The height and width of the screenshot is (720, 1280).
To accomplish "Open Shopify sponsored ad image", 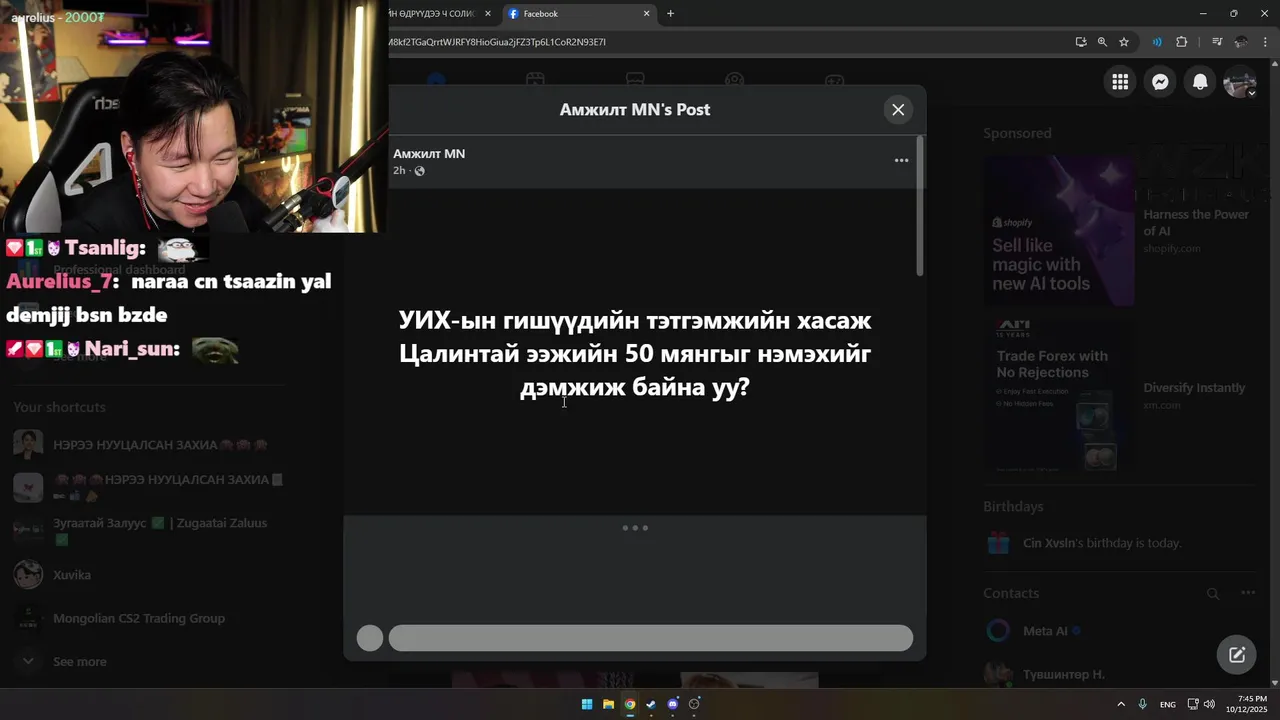I will 1059,230.
